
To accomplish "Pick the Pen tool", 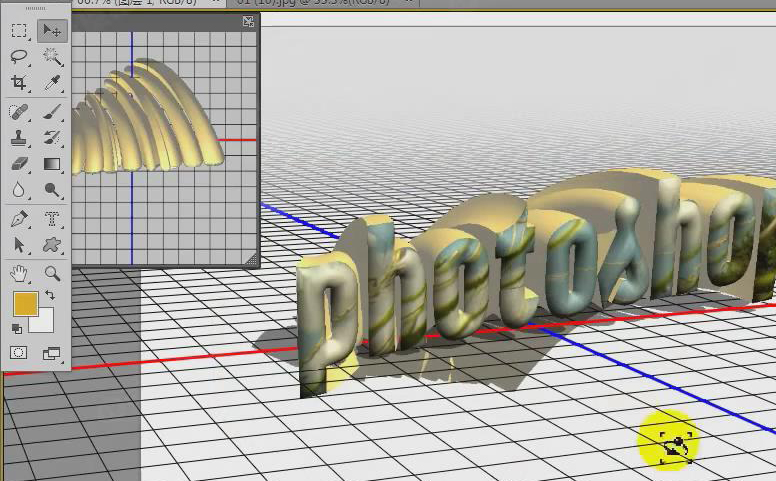I will coord(19,219).
